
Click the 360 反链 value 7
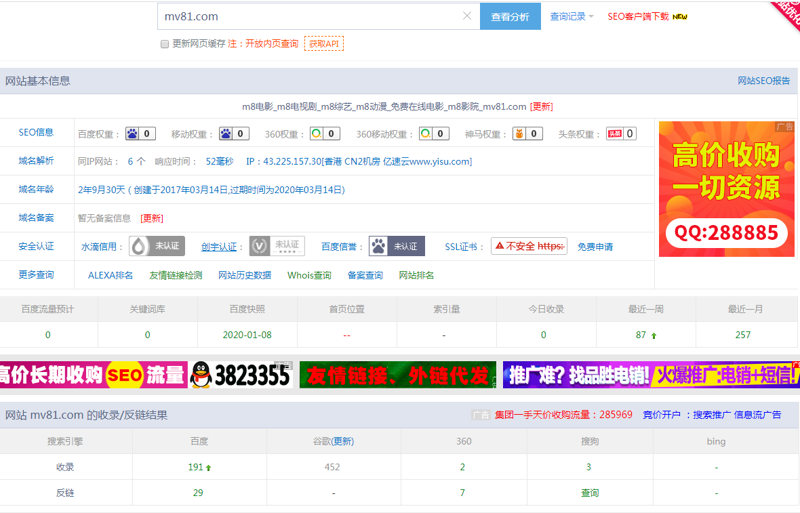click(462, 493)
